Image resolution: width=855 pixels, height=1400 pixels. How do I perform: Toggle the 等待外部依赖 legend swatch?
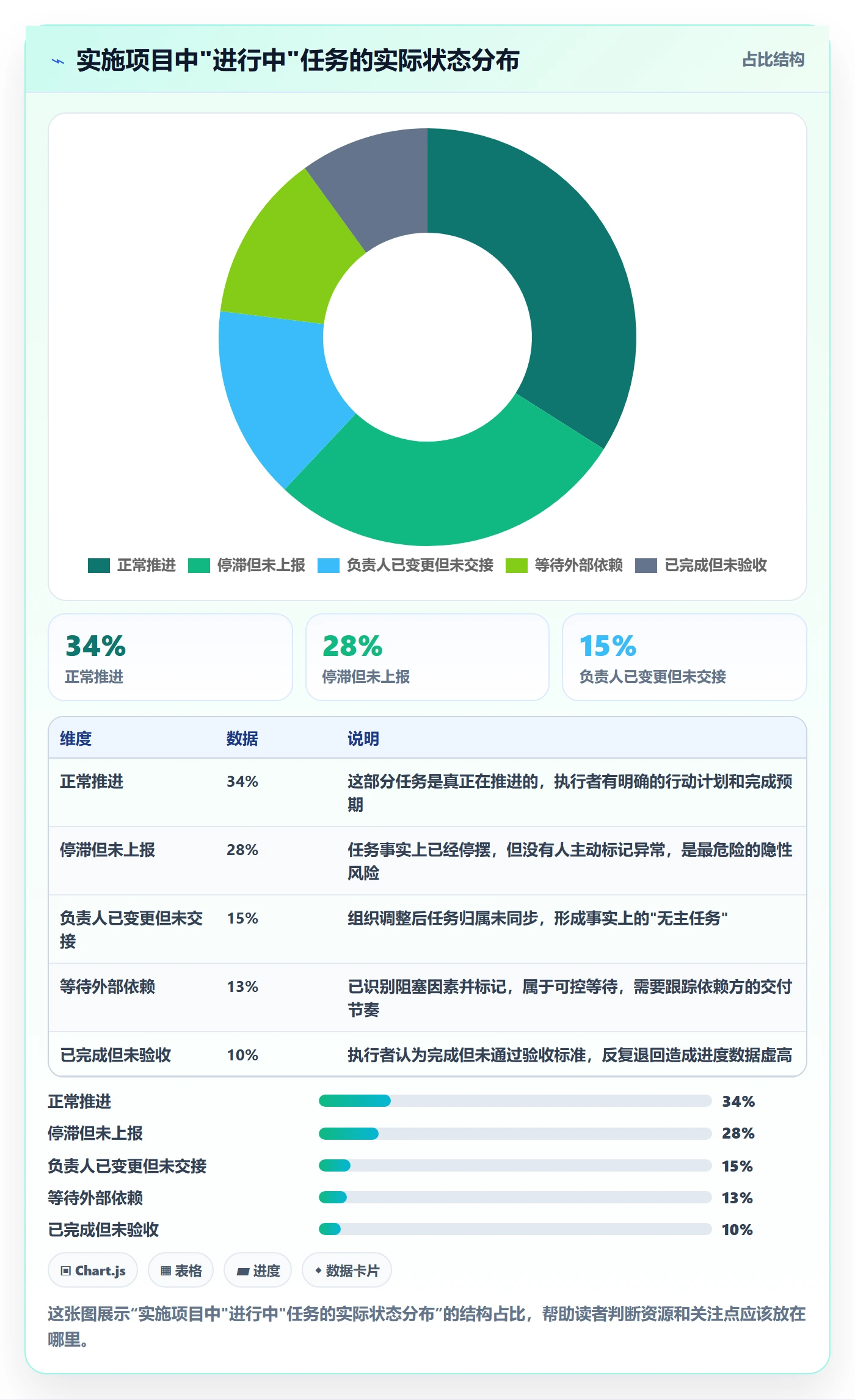tap(517, 566)
